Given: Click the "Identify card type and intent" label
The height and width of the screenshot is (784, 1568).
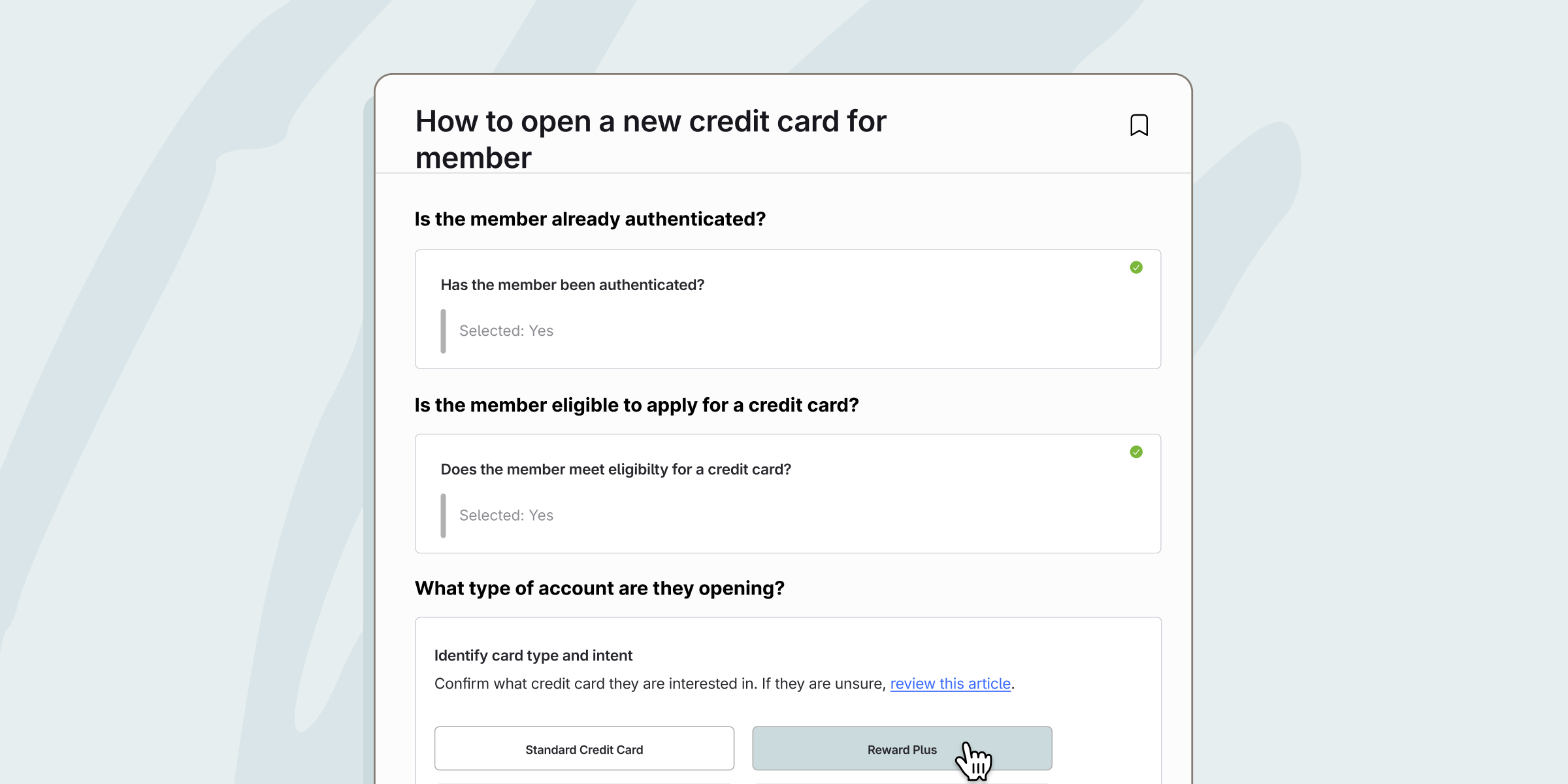Looking at the screenshot, I should (x=533, y=655).
